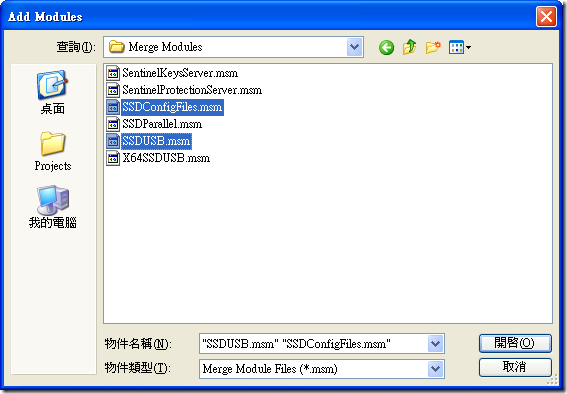Select SSDUSB.msm file name
The width and height of the screenshot is (567, 394).
(156, 141)
